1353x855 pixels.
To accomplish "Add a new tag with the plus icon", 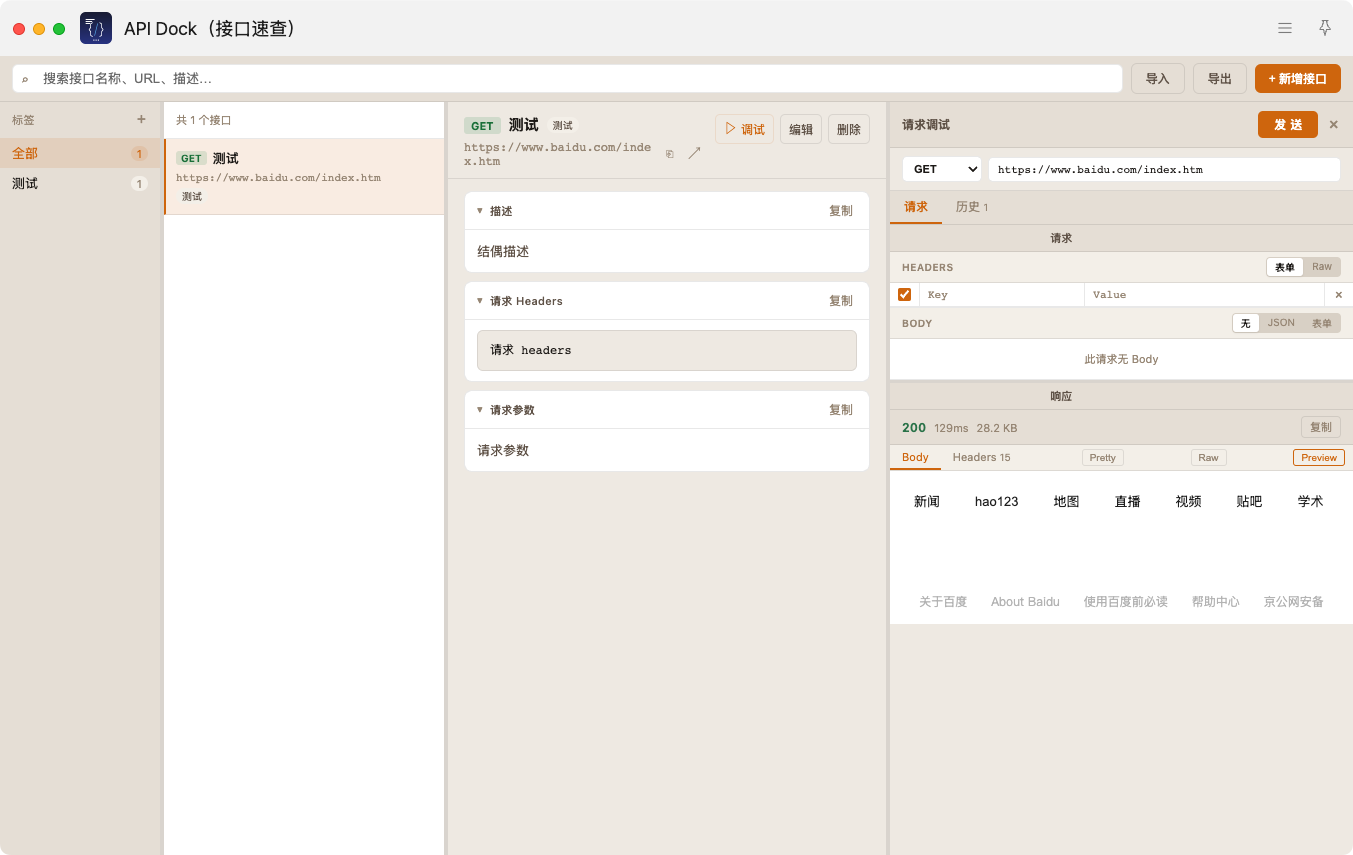I will pyautogui.click(x=141, y=119).
